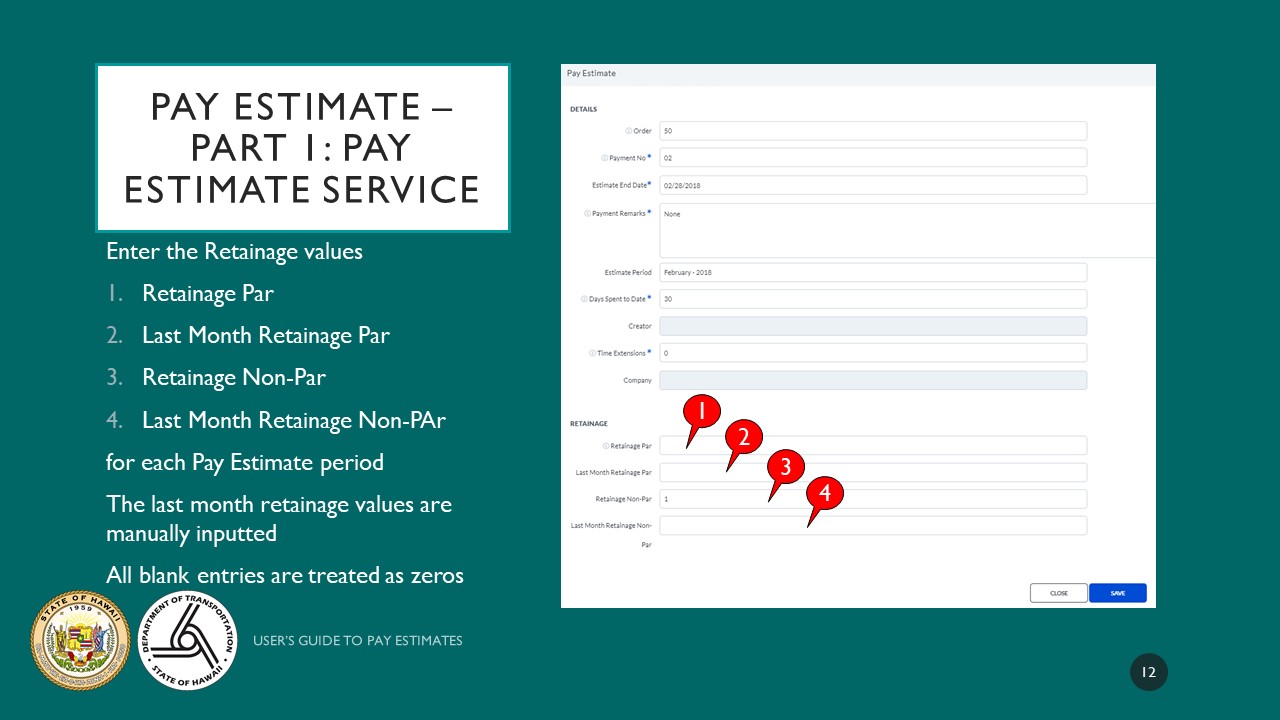
Task: Click the info icon beside Time Extensions
Action: [592, 353]
